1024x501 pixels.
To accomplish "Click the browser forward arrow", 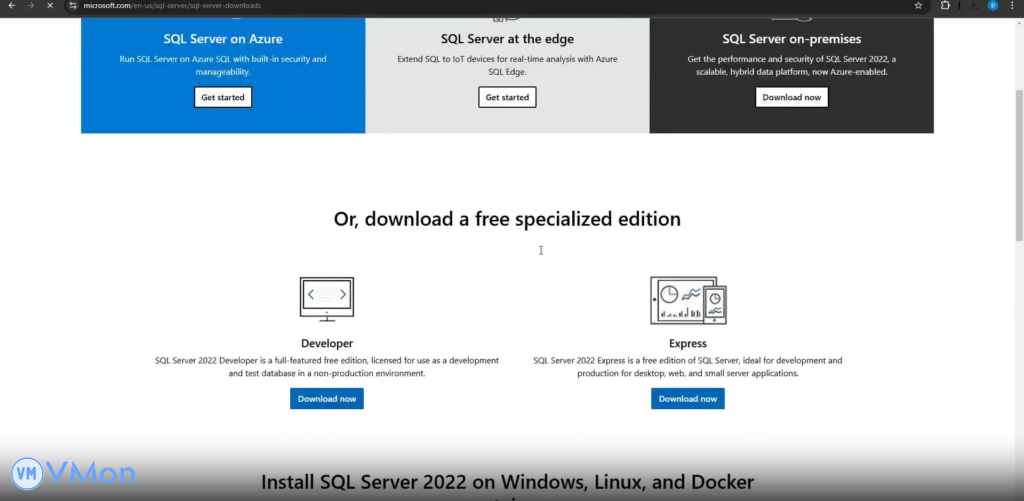I will pos(29,5).
